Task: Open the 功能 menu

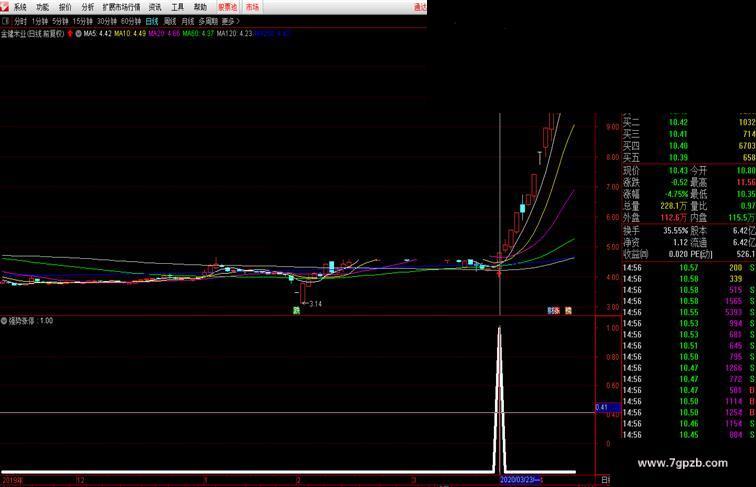Action: pyautogui.click(x=42, y=7)
